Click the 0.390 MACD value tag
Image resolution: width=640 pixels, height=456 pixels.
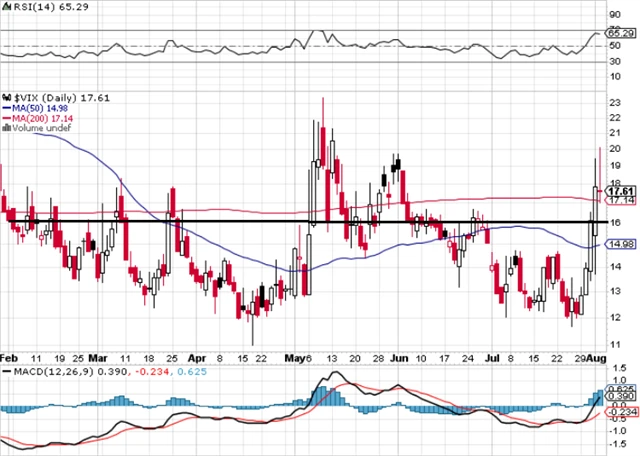coord(621,398)
